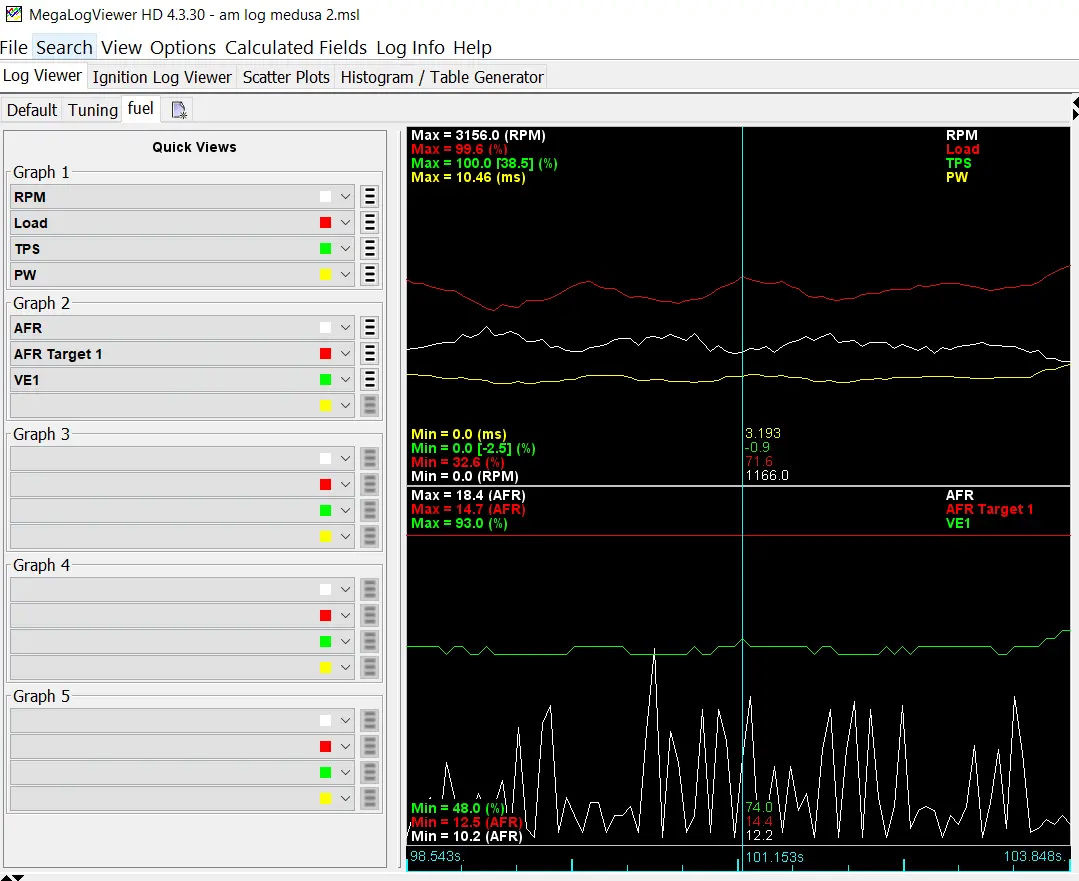The image size is (1079, 881).
Task: Expand the RPM field dropdown arrow
Action: 345,197
